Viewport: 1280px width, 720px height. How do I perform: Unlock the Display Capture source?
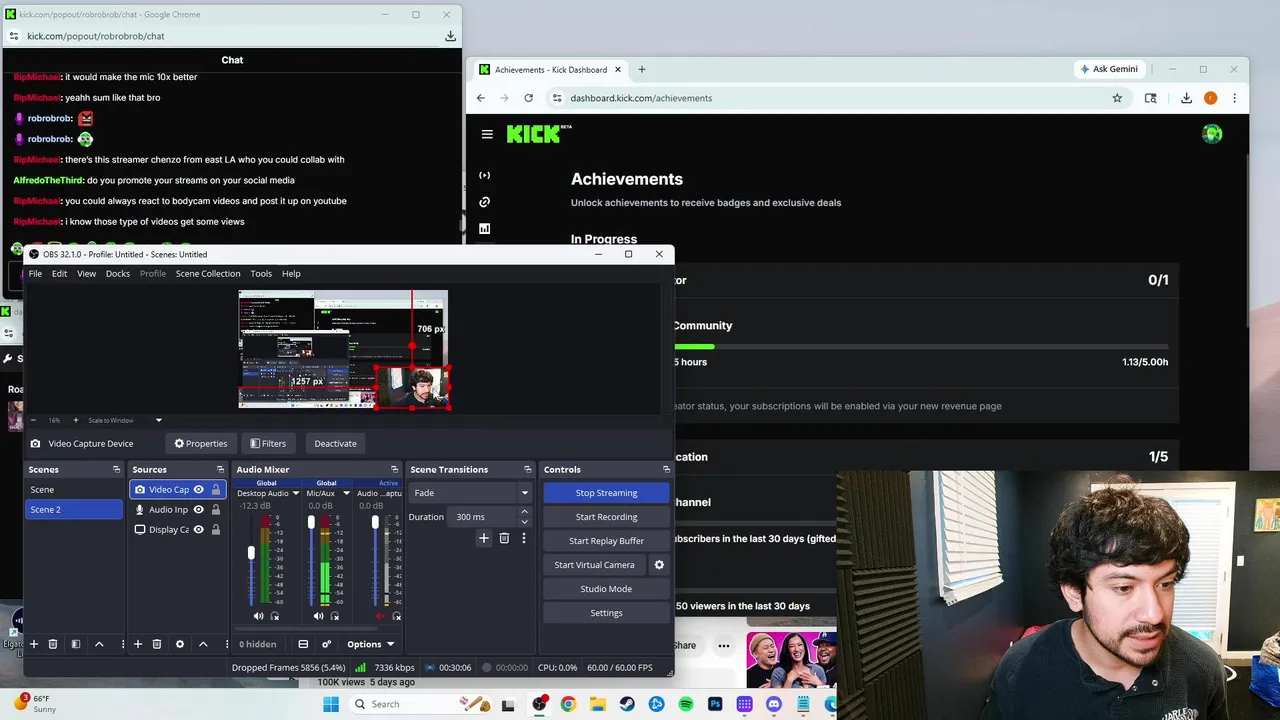215,530
